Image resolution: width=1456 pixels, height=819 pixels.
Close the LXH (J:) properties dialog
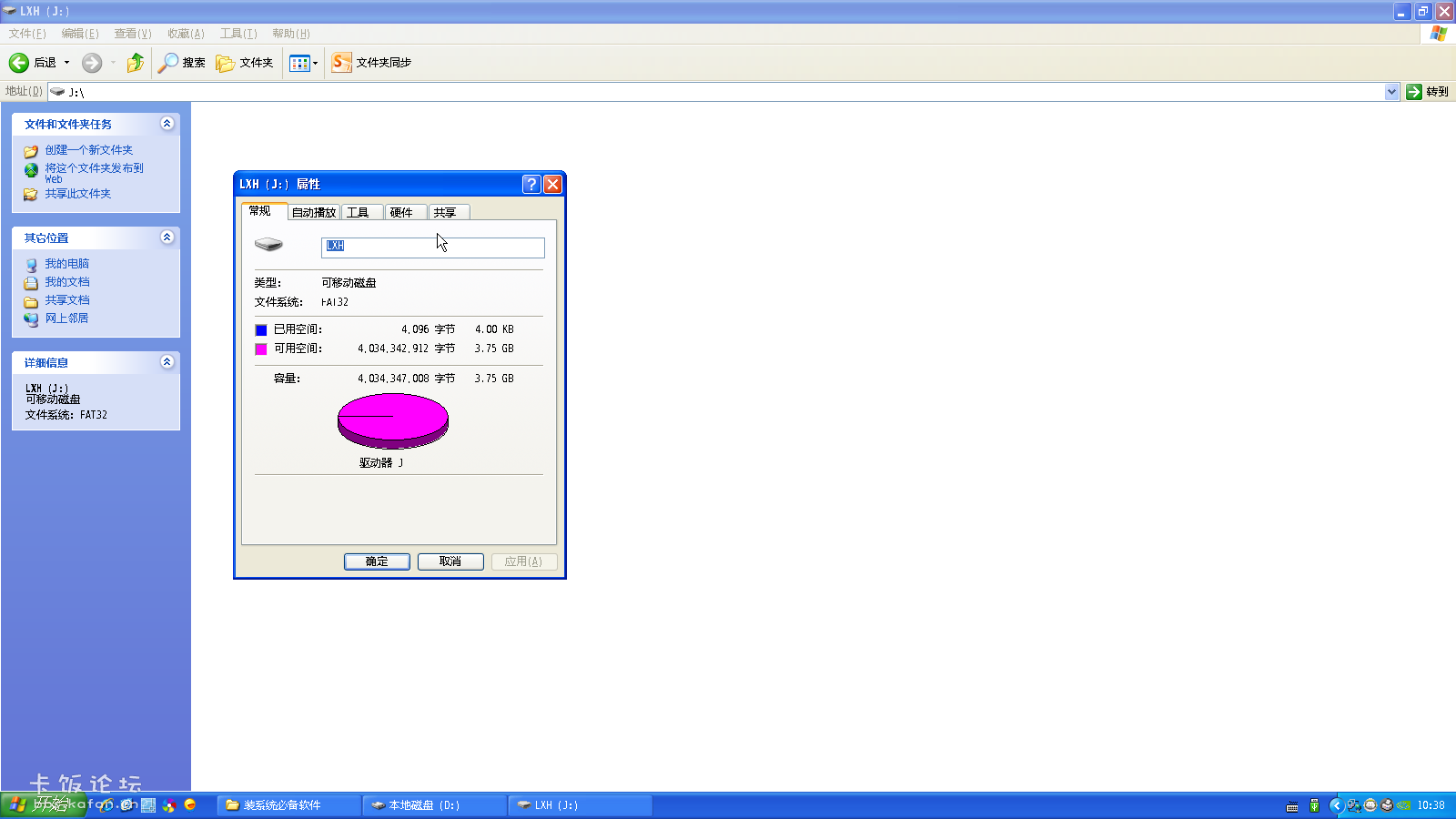pos(552,184)
